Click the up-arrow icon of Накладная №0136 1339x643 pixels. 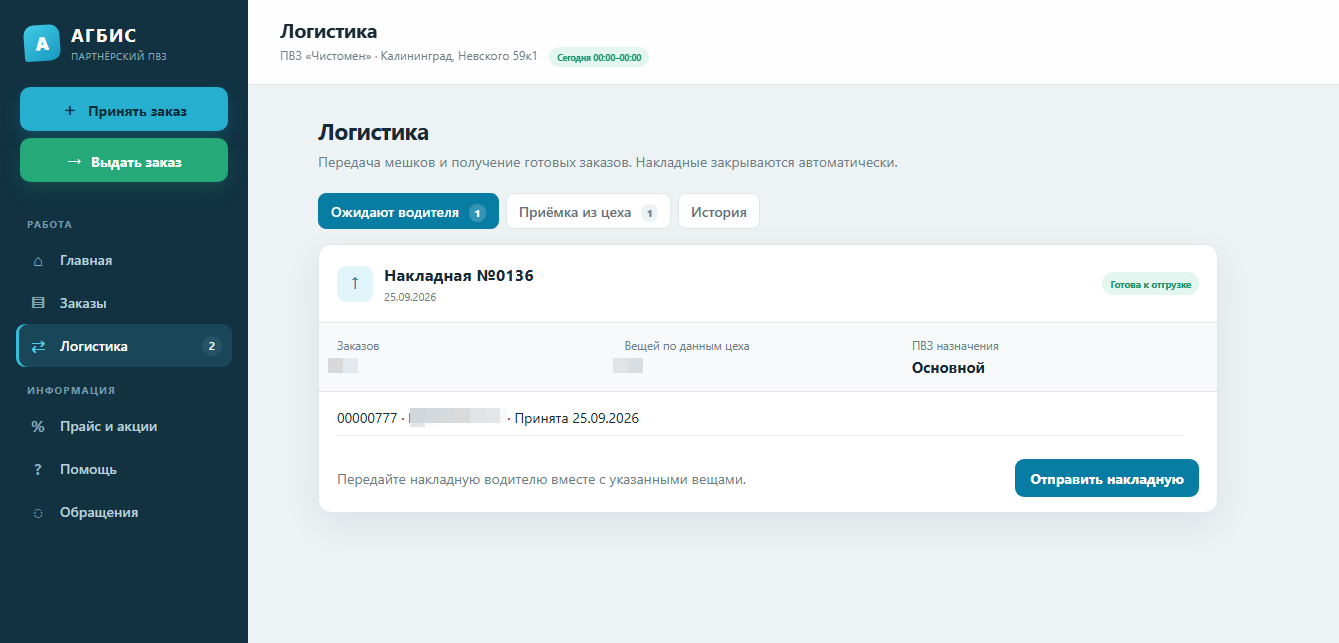[355, 284]
